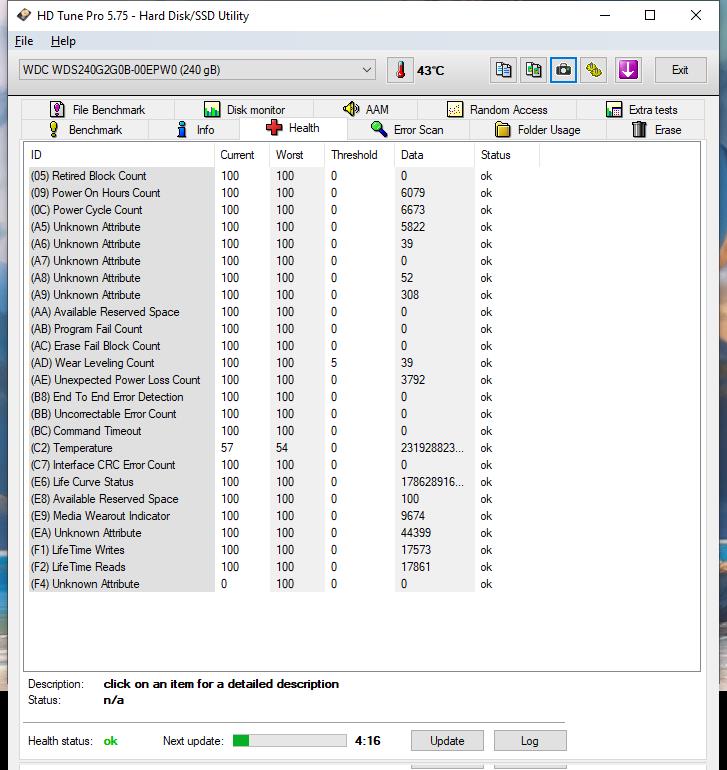Open the Extra tests tab
Screen dimensions: 727x770
(641, 110)
